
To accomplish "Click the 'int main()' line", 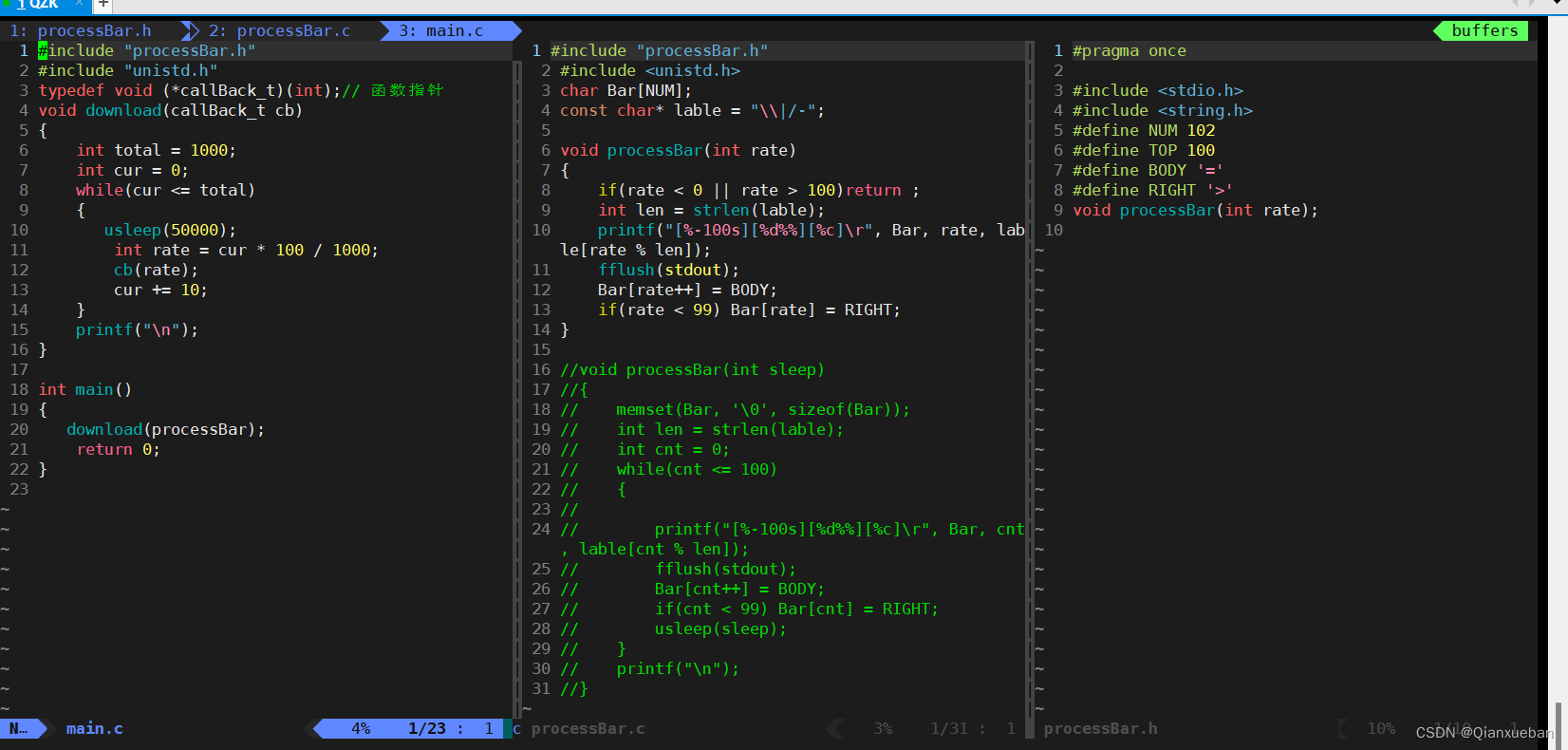I will coord(85,389).
